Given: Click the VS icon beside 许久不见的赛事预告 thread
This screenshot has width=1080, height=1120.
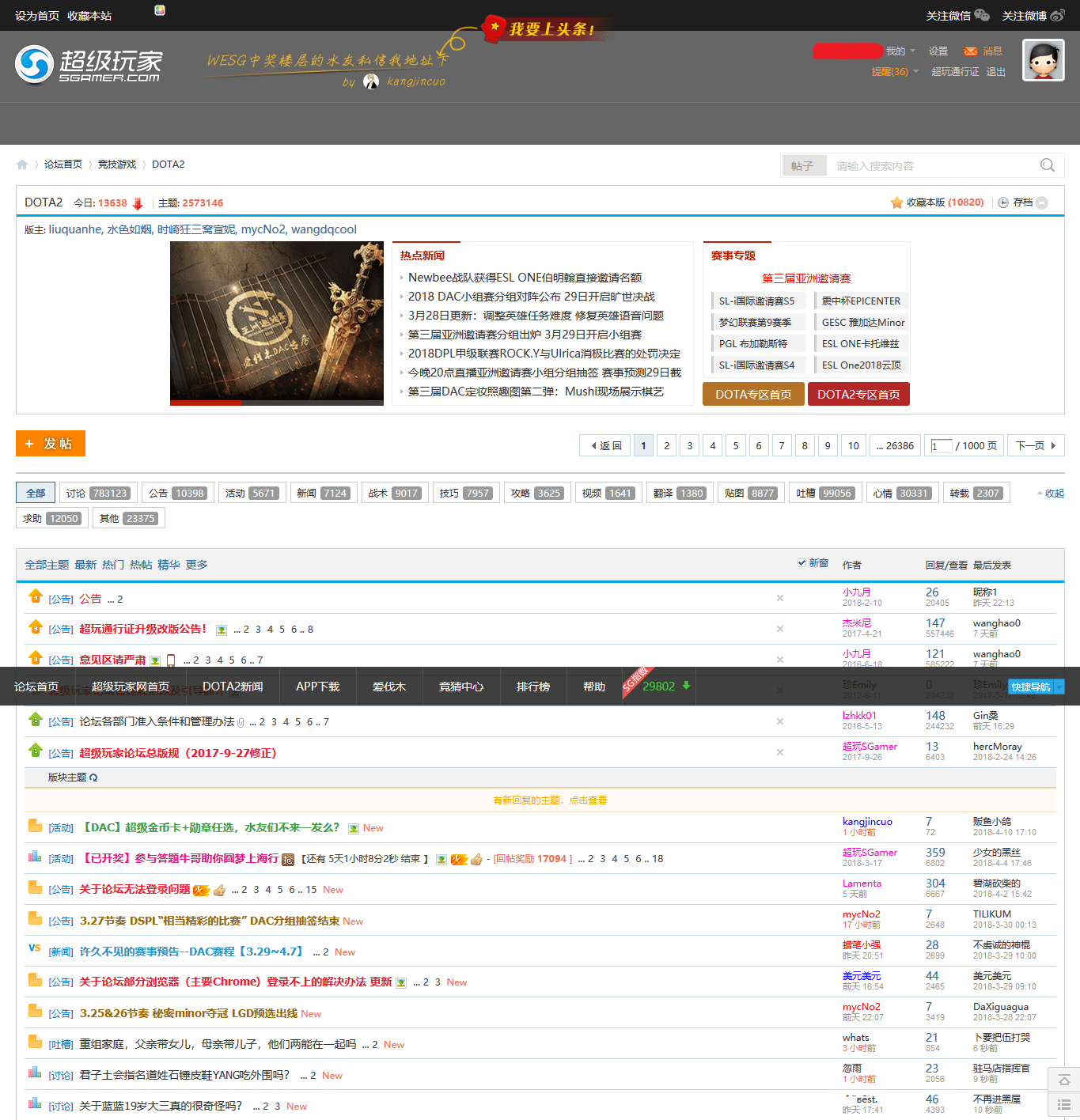Looking at the screenshot, I should coord(35,948).
